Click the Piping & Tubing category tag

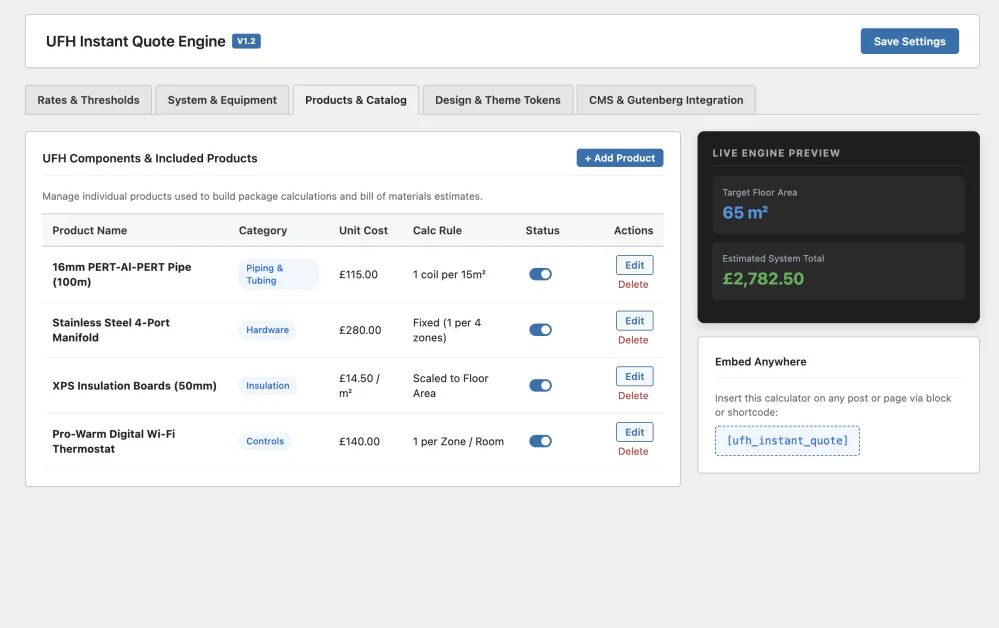278,275
